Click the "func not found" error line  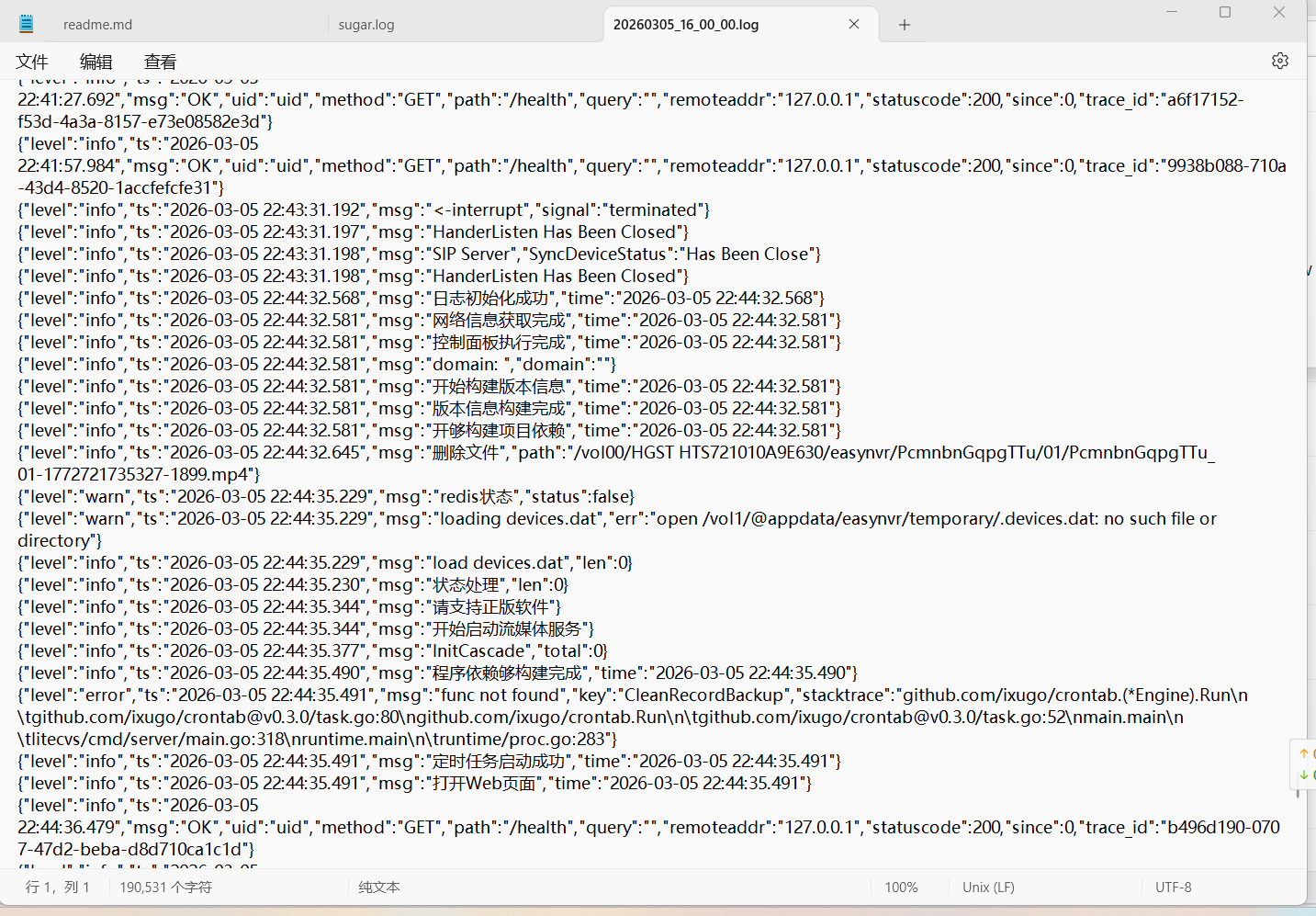click(633, 718)
